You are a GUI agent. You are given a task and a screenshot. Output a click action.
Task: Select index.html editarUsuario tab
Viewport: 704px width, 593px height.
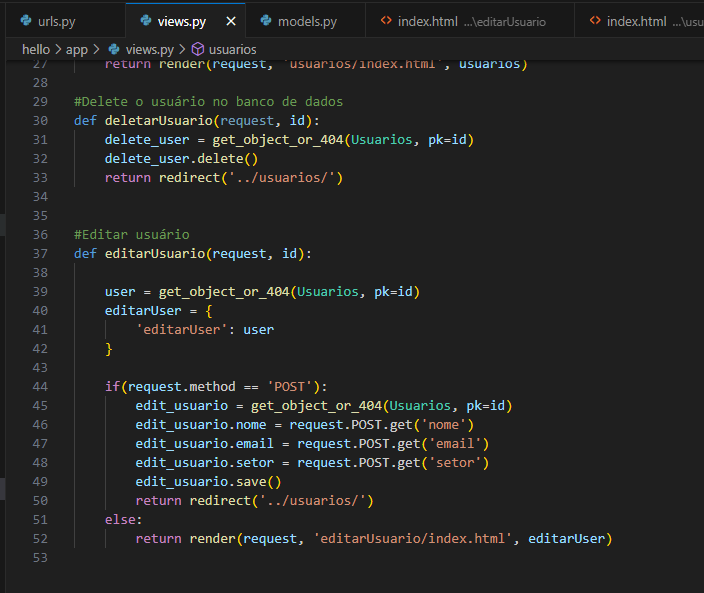point(471,21)
